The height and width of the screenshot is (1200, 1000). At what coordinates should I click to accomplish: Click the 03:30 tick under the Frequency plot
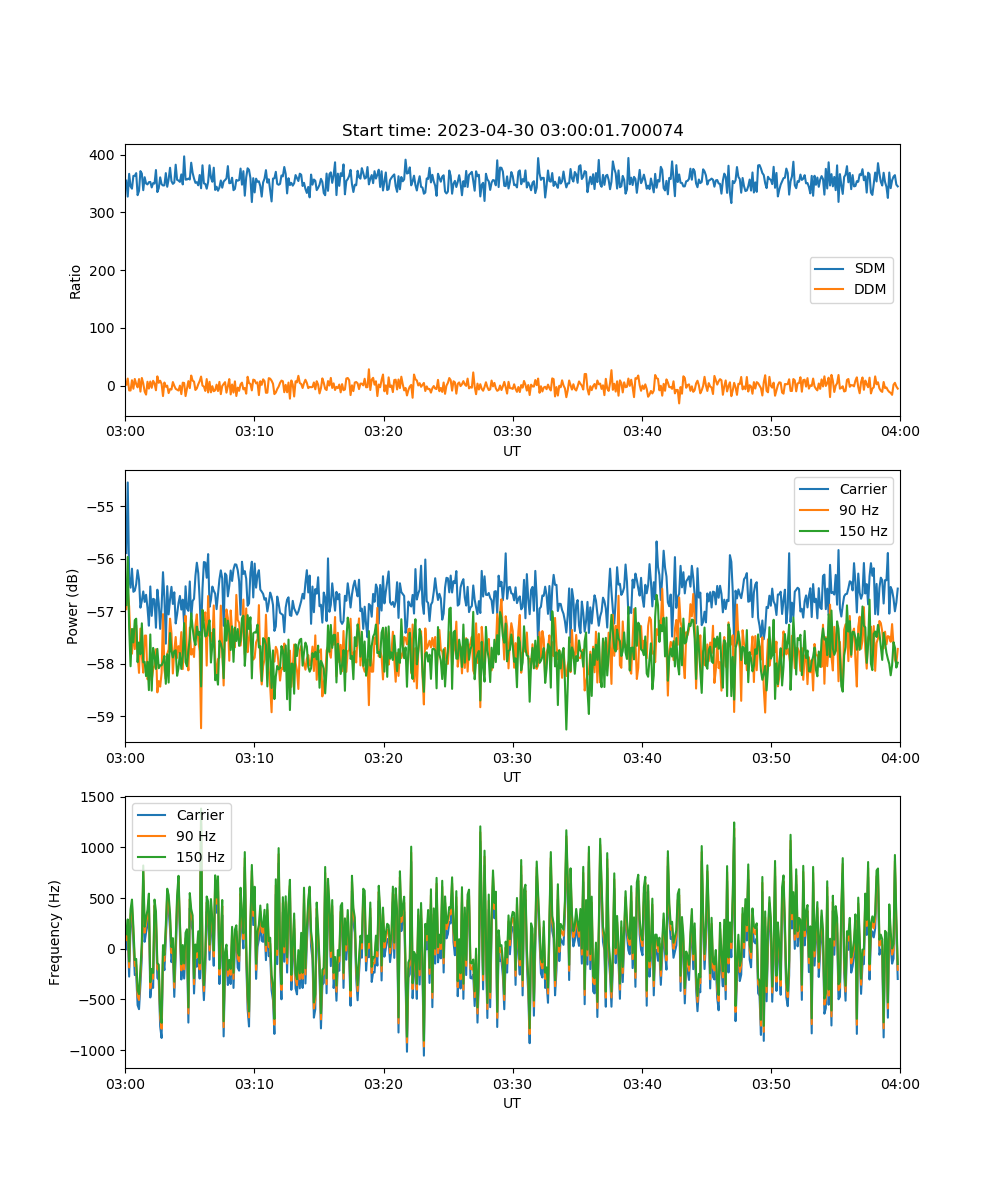point(512,1083)
